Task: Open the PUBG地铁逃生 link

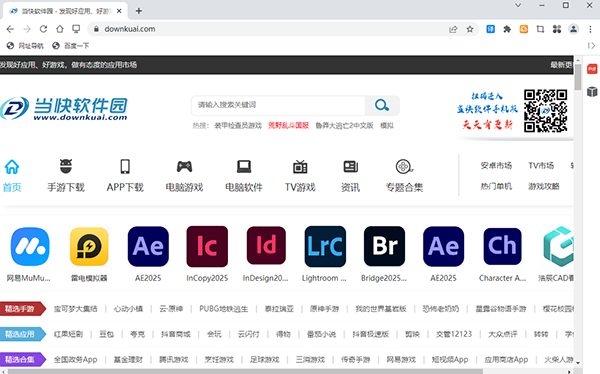Action: tap(223, 309)
